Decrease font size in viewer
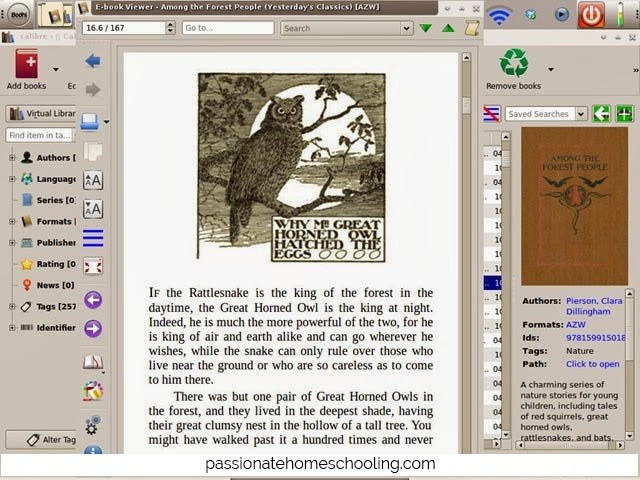The height and width of the screenshot is (480, 640). point(93,209)
